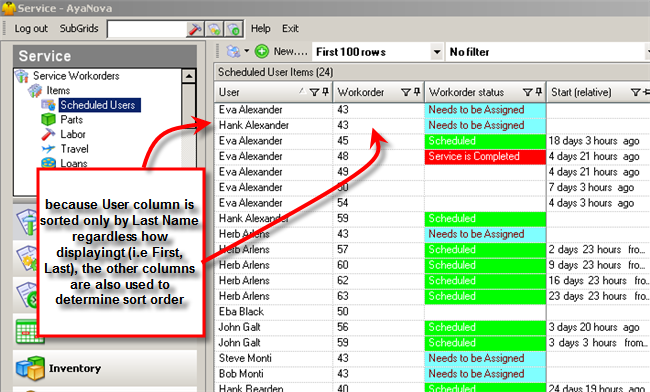Viewport: 650px width, 392px height.
Task: Click the grid menu icon left of New
Action: 233,51
